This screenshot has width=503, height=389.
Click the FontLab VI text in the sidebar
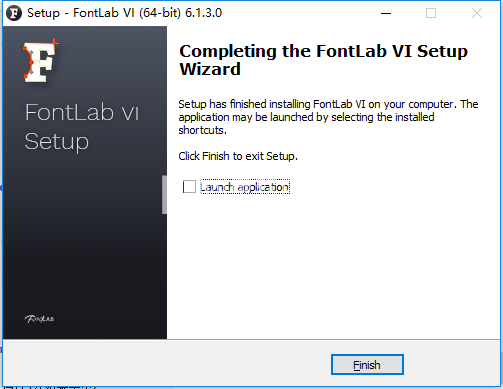coord(82,112)
